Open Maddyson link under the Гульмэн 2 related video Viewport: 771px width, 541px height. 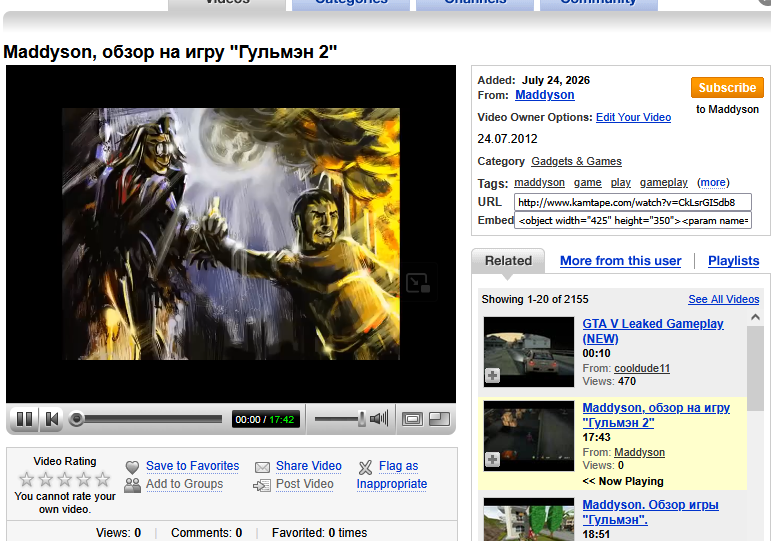click(x=639, y=452)
